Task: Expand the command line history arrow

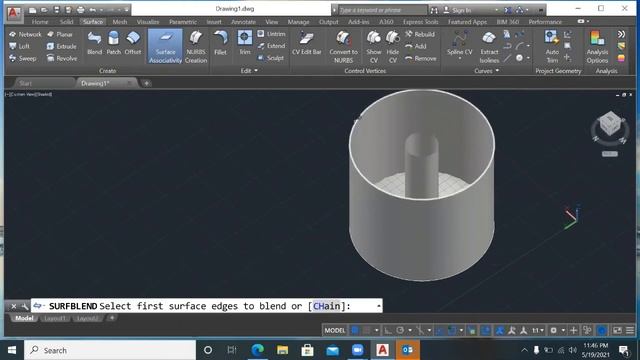Action: (379, 306)
